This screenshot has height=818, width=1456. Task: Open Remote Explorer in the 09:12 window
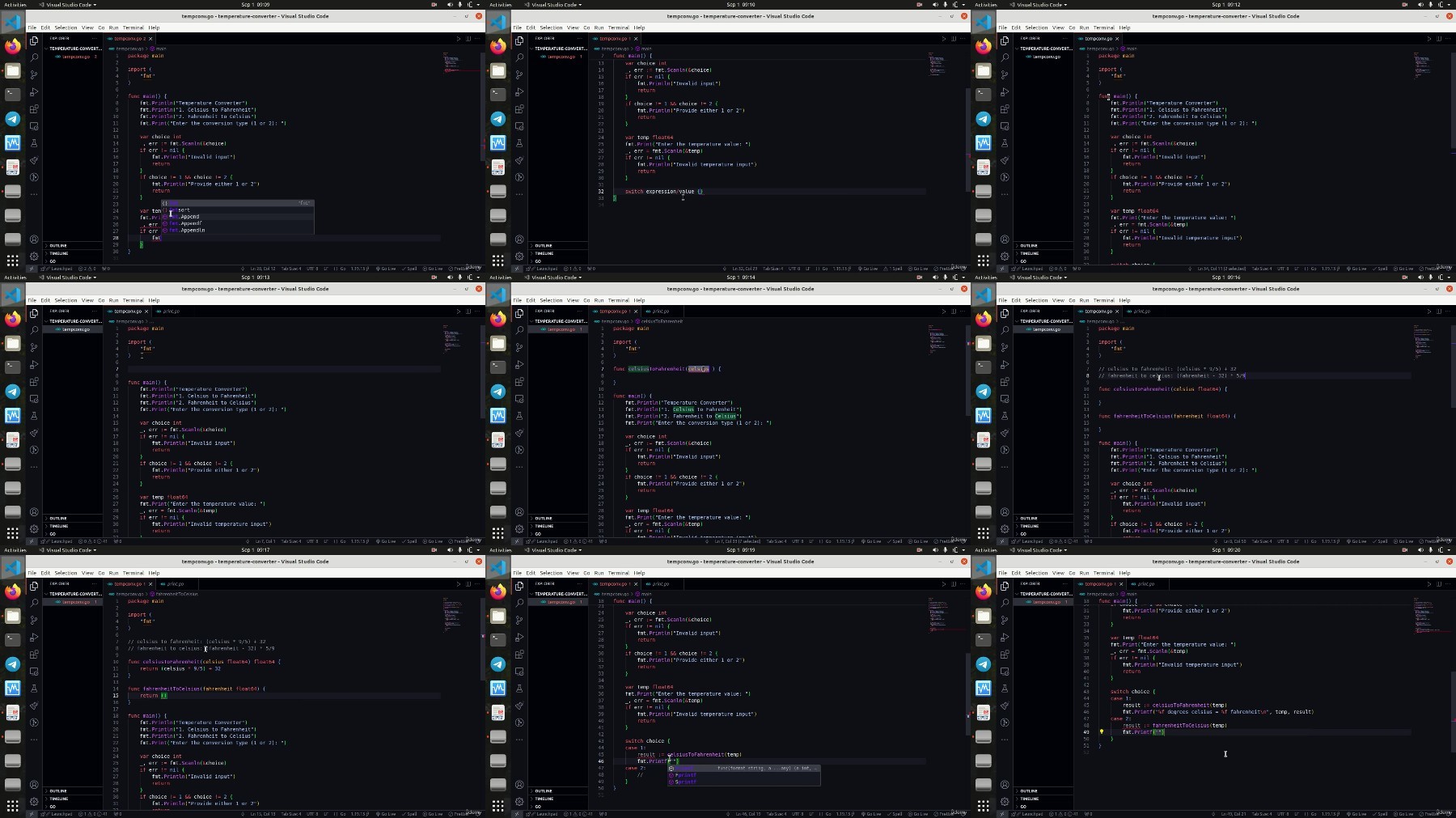point(1005,126)
